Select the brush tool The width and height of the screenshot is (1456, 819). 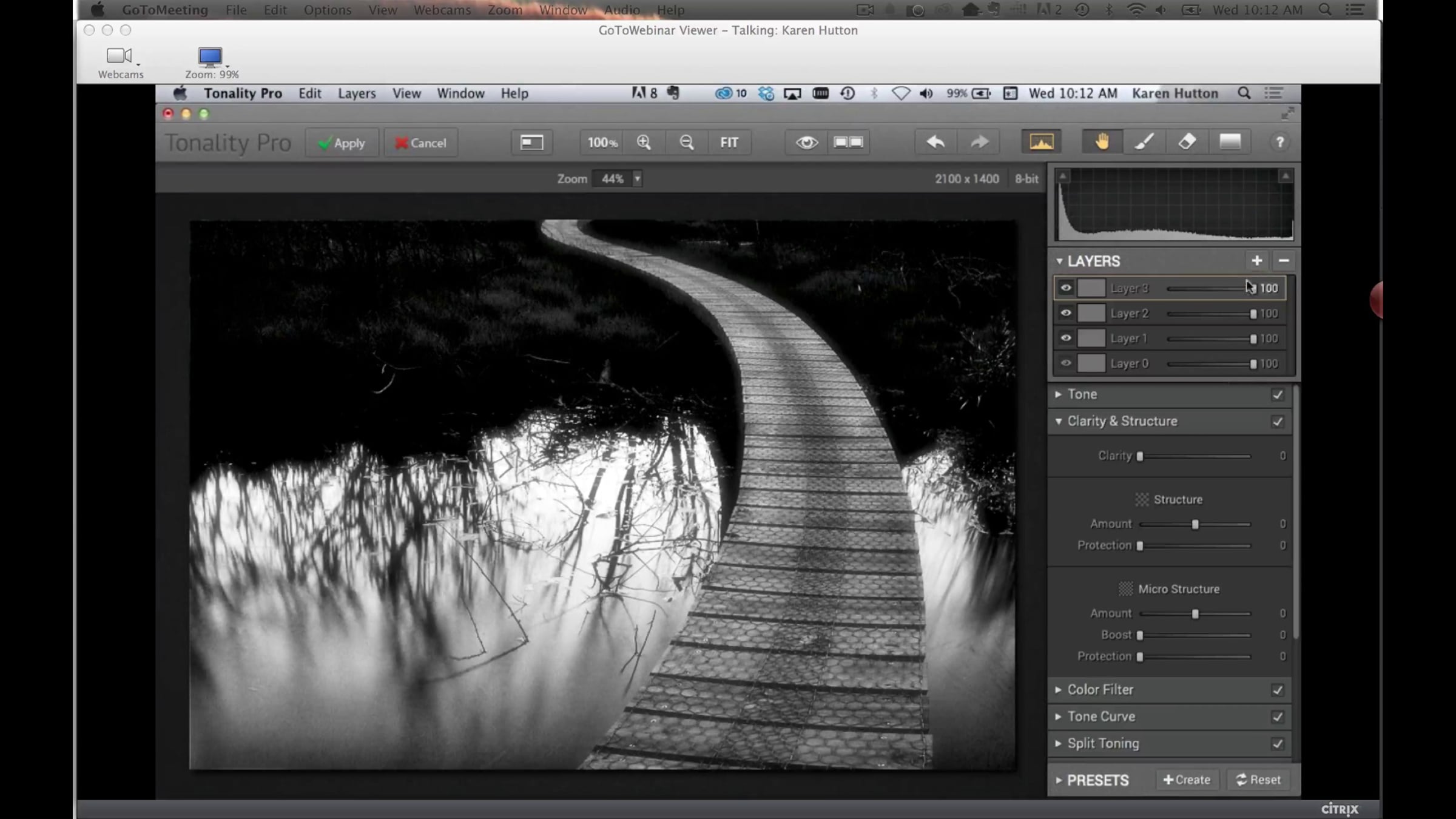1144,142
